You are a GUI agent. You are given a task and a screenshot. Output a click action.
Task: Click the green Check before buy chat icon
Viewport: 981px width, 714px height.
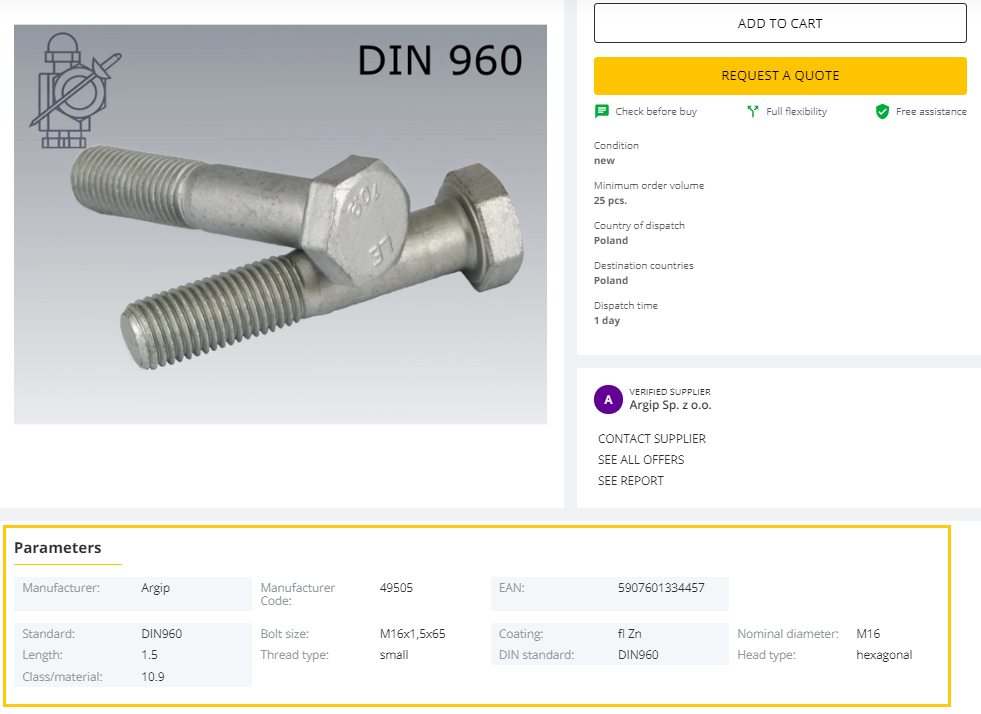601,111
